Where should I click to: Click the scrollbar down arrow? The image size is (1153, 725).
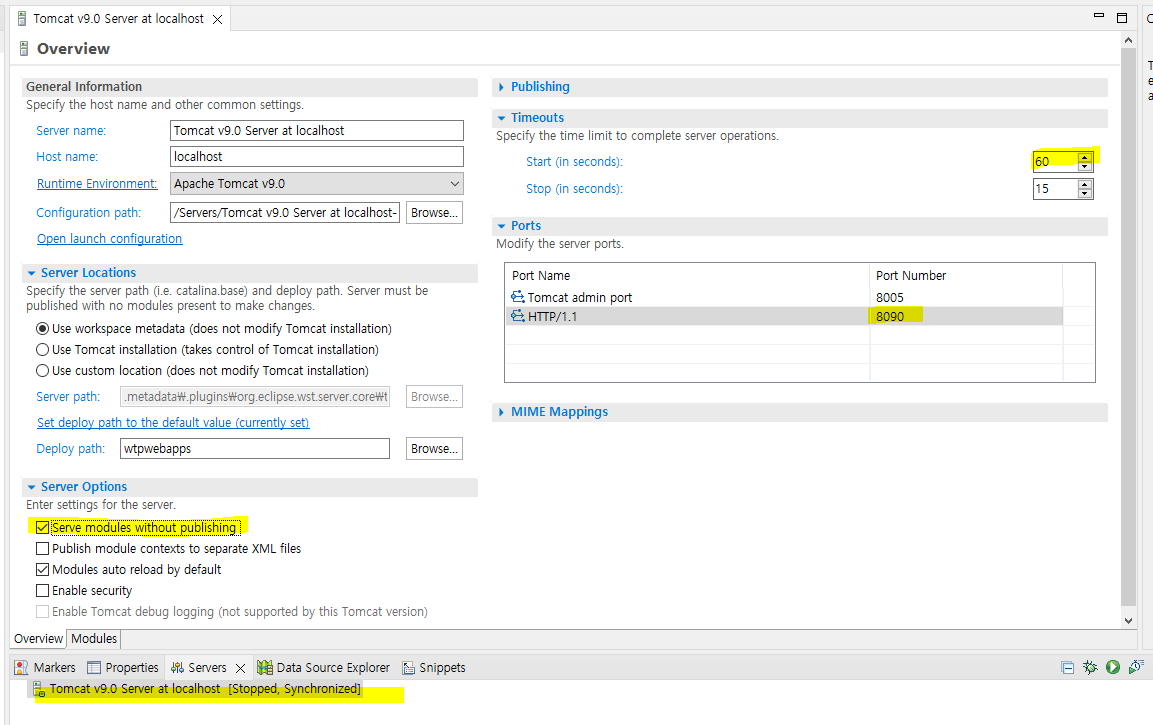[1129, 621]
